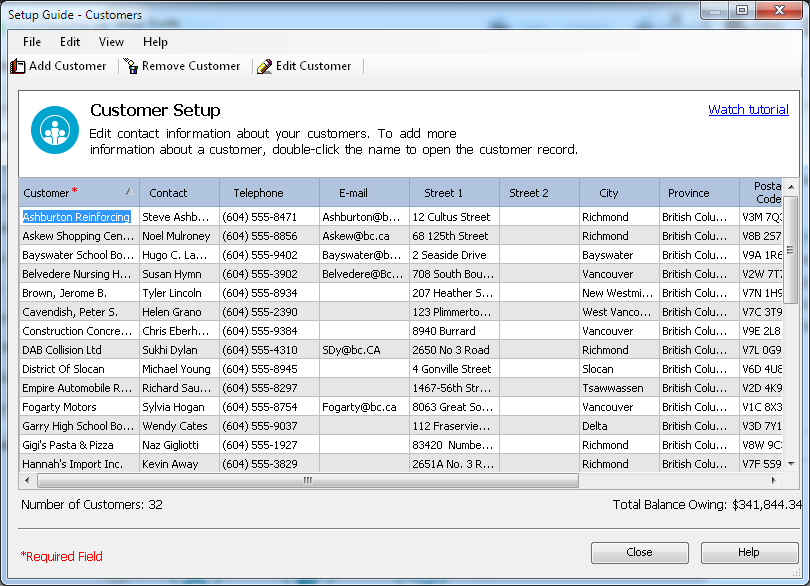Click the Help button
810x586 pixels.
[x=749, y=552]
